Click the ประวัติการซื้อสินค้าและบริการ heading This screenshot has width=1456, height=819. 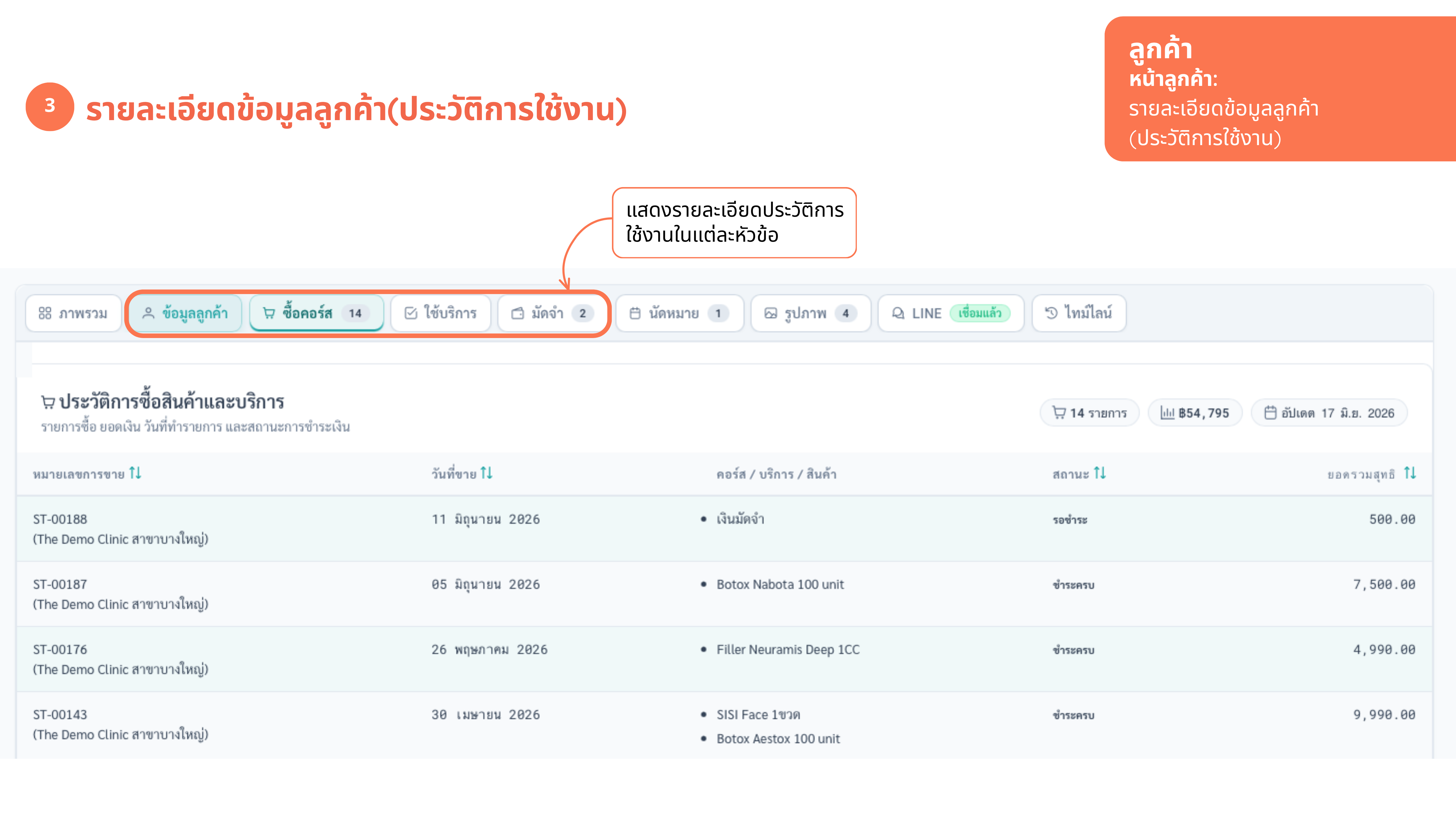point(171,401)
